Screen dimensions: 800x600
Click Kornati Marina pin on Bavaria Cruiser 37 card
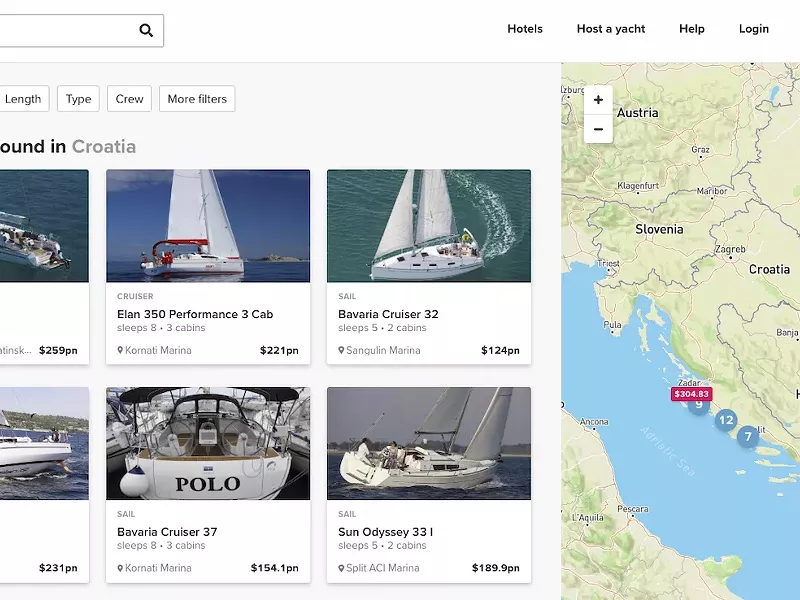120,568
